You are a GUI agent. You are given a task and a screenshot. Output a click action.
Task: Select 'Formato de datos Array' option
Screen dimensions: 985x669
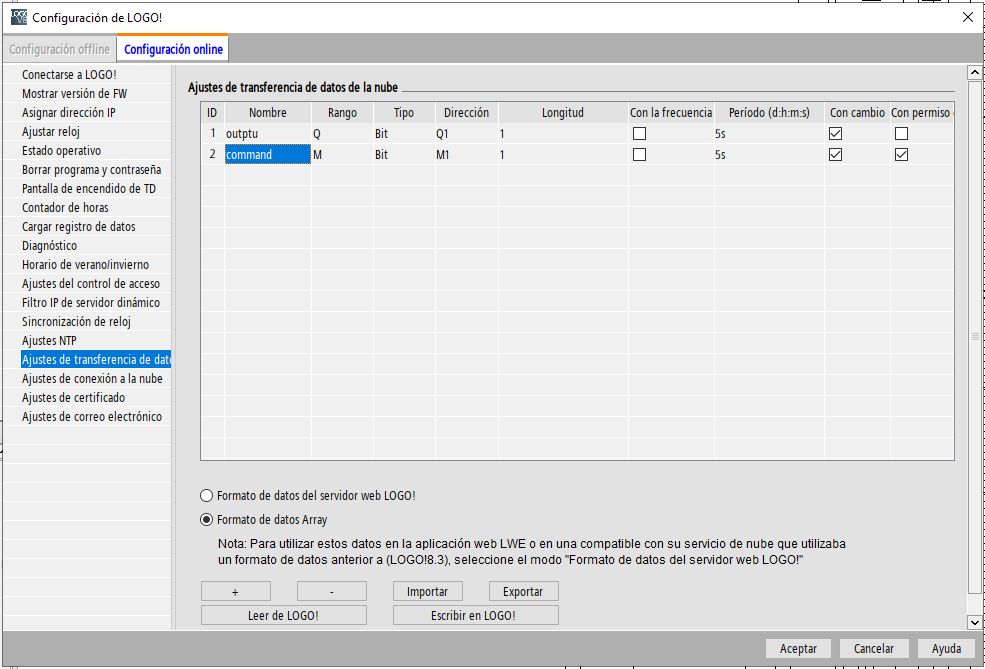pos(207,520)
